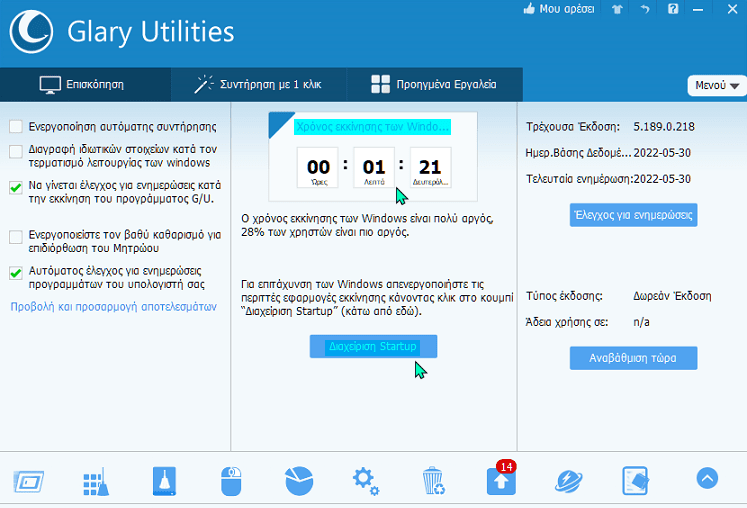Uncheck update check at G/U program startup
Screen dimensions: 747x508
pos(16,187)
